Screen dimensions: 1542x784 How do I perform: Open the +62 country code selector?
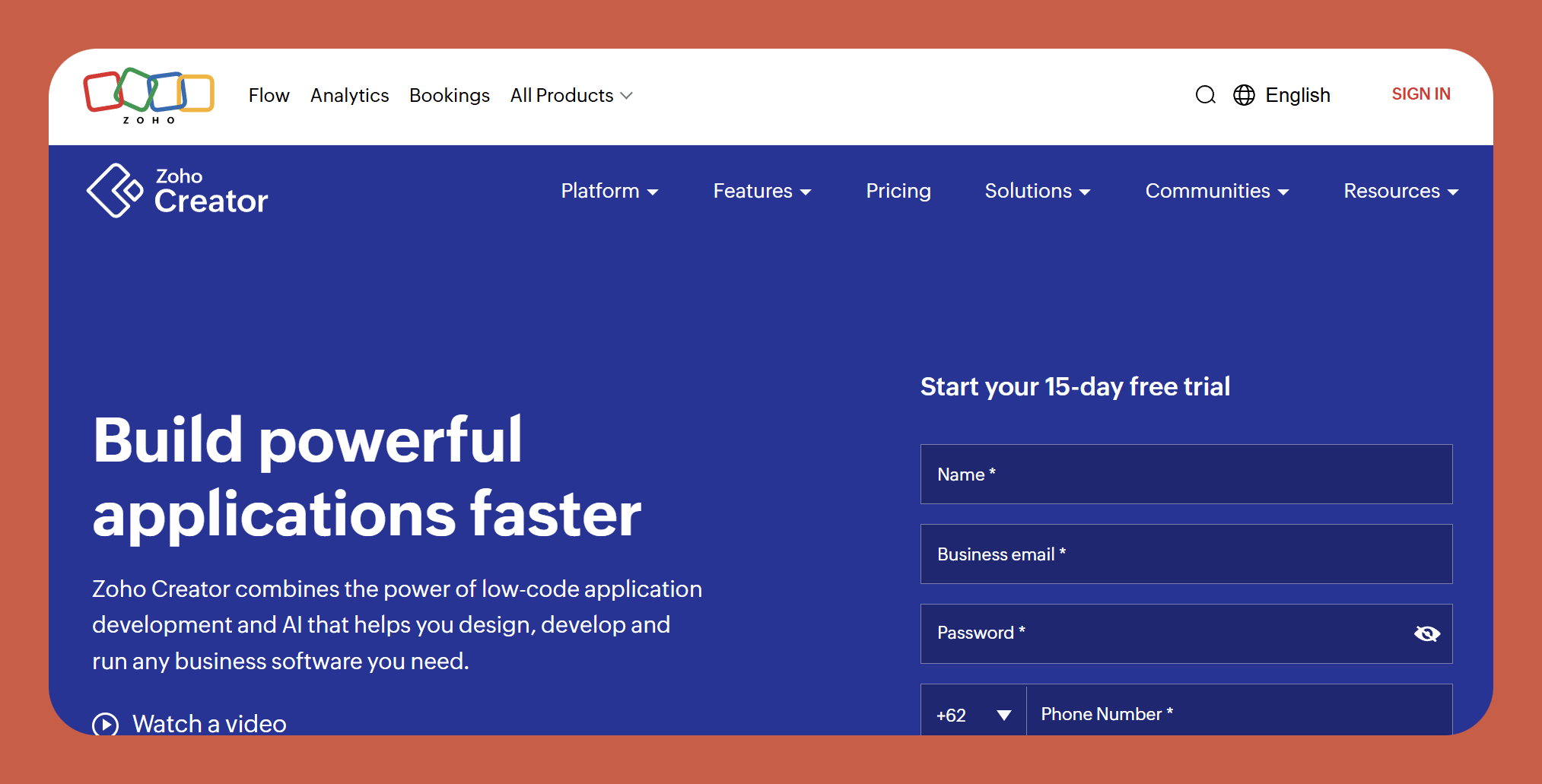click(972, 713)
